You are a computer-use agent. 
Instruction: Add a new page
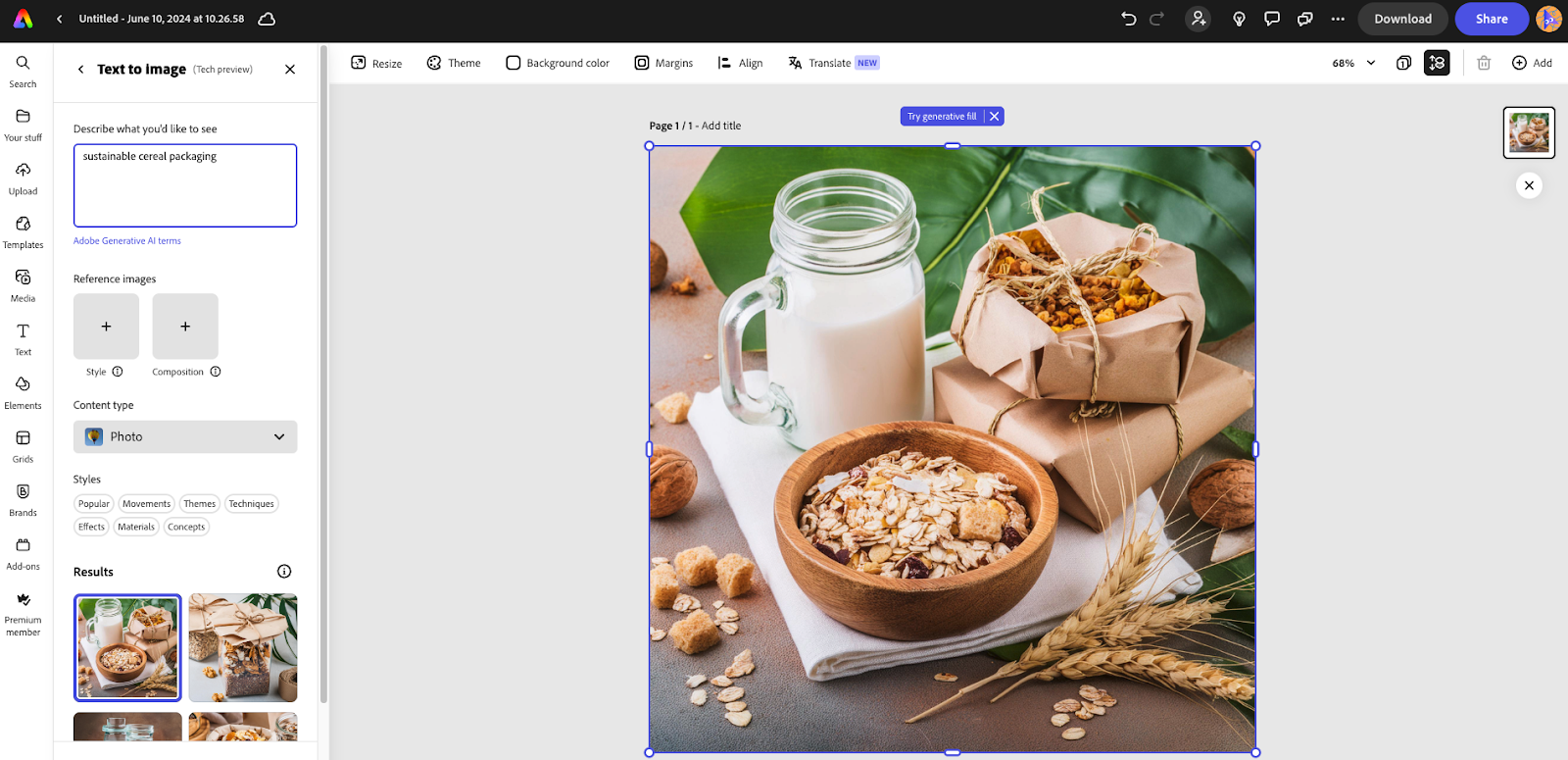coord(1532,63)
